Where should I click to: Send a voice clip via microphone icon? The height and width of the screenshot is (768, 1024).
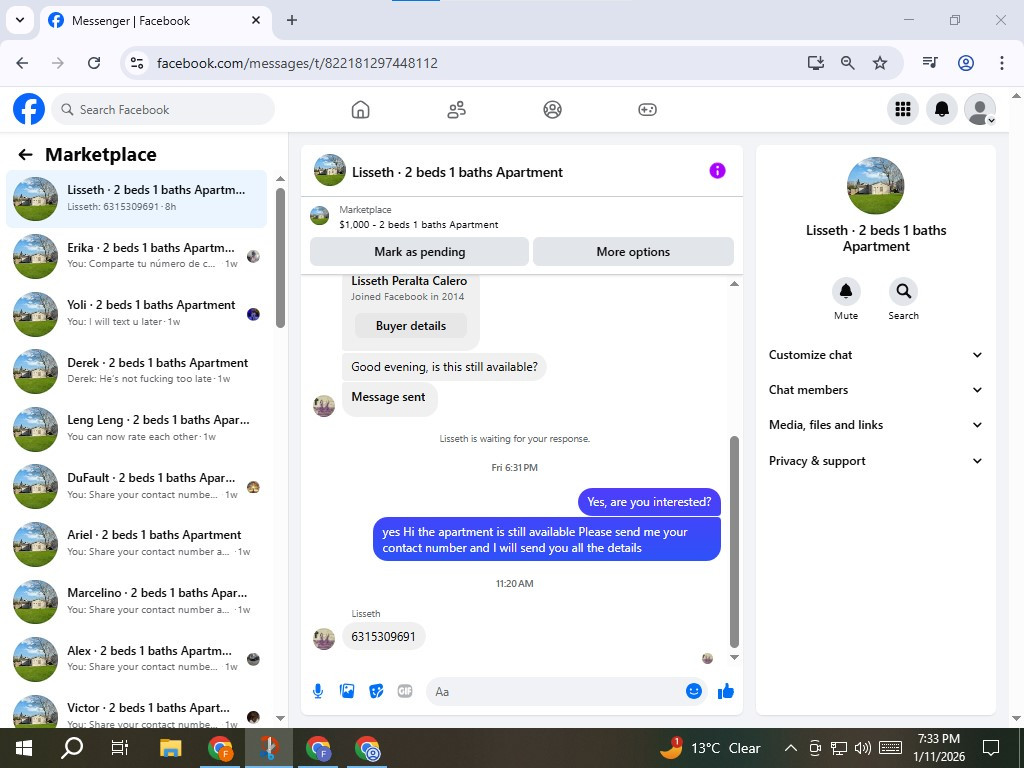point(318,691)
